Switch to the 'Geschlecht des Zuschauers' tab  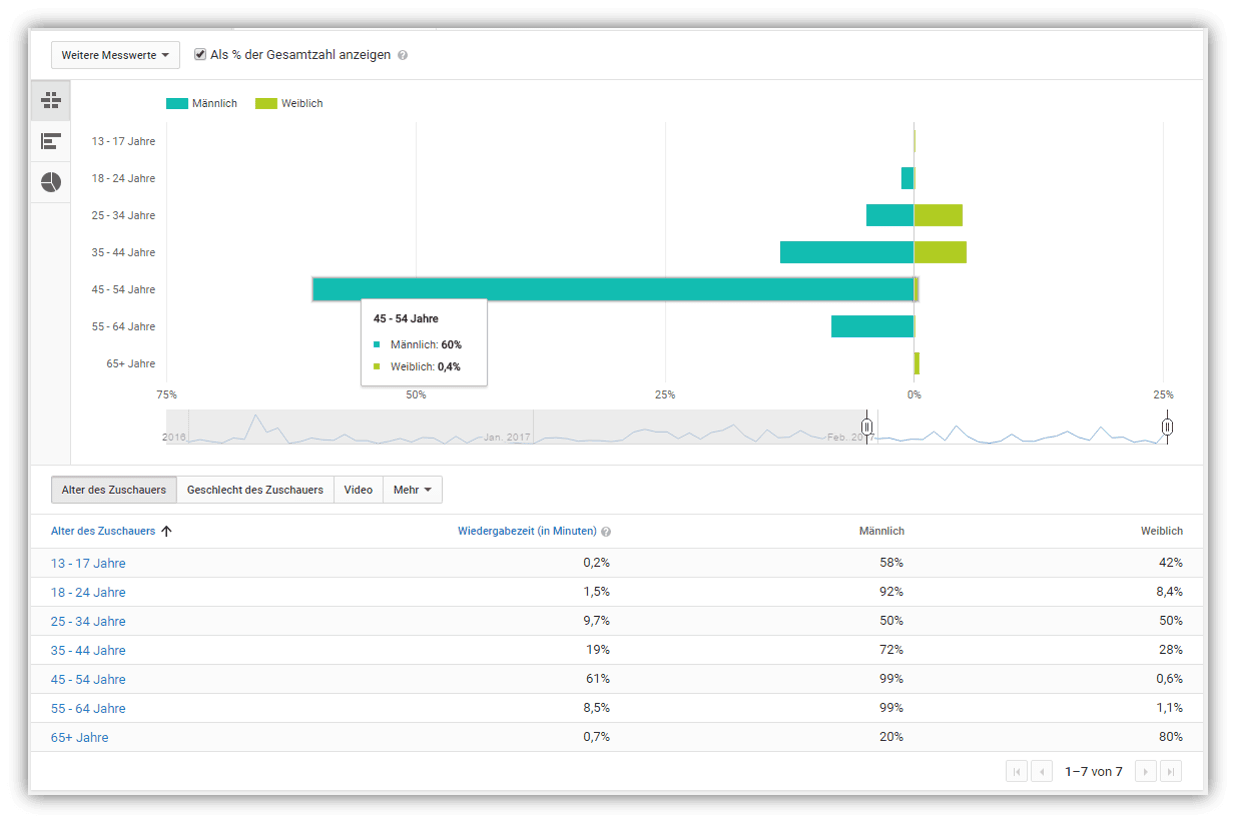[253, 489]
